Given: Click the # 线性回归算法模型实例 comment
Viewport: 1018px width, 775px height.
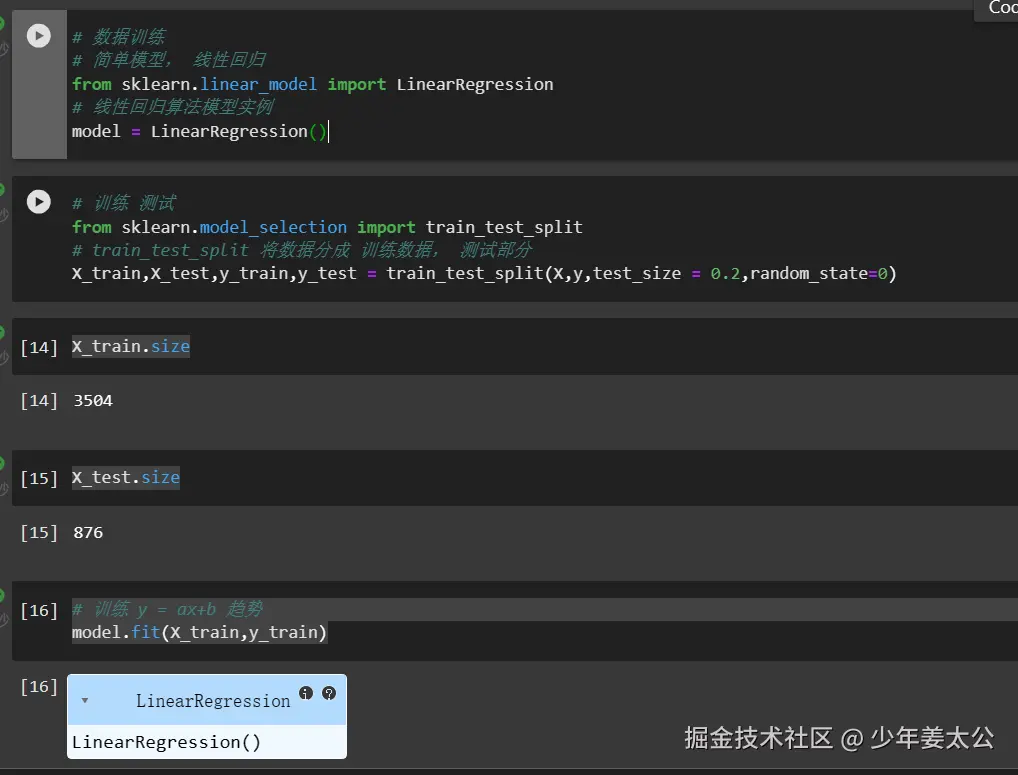Looking at the screenshot, I should (173, 107).
